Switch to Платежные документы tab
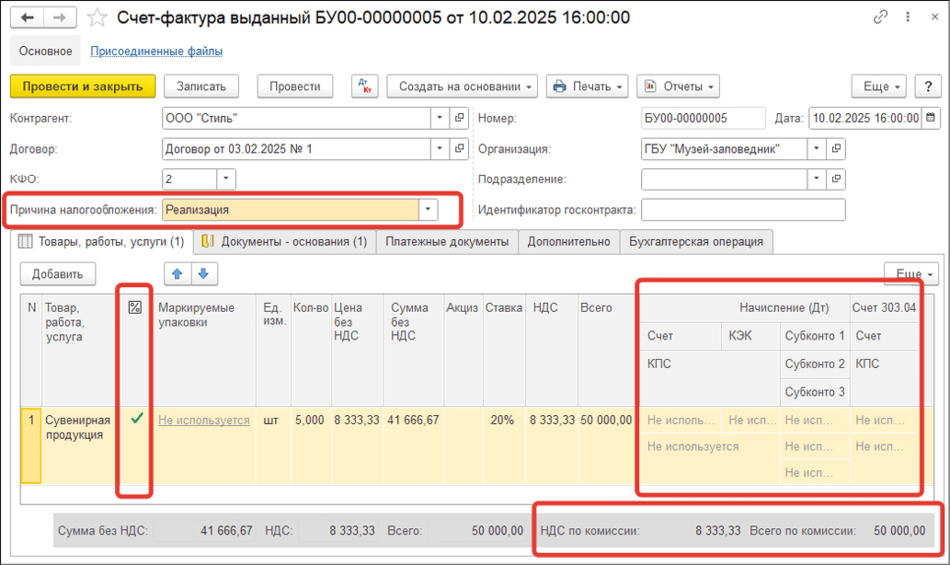Screen dimensions: 950x565 coord(447,241)
